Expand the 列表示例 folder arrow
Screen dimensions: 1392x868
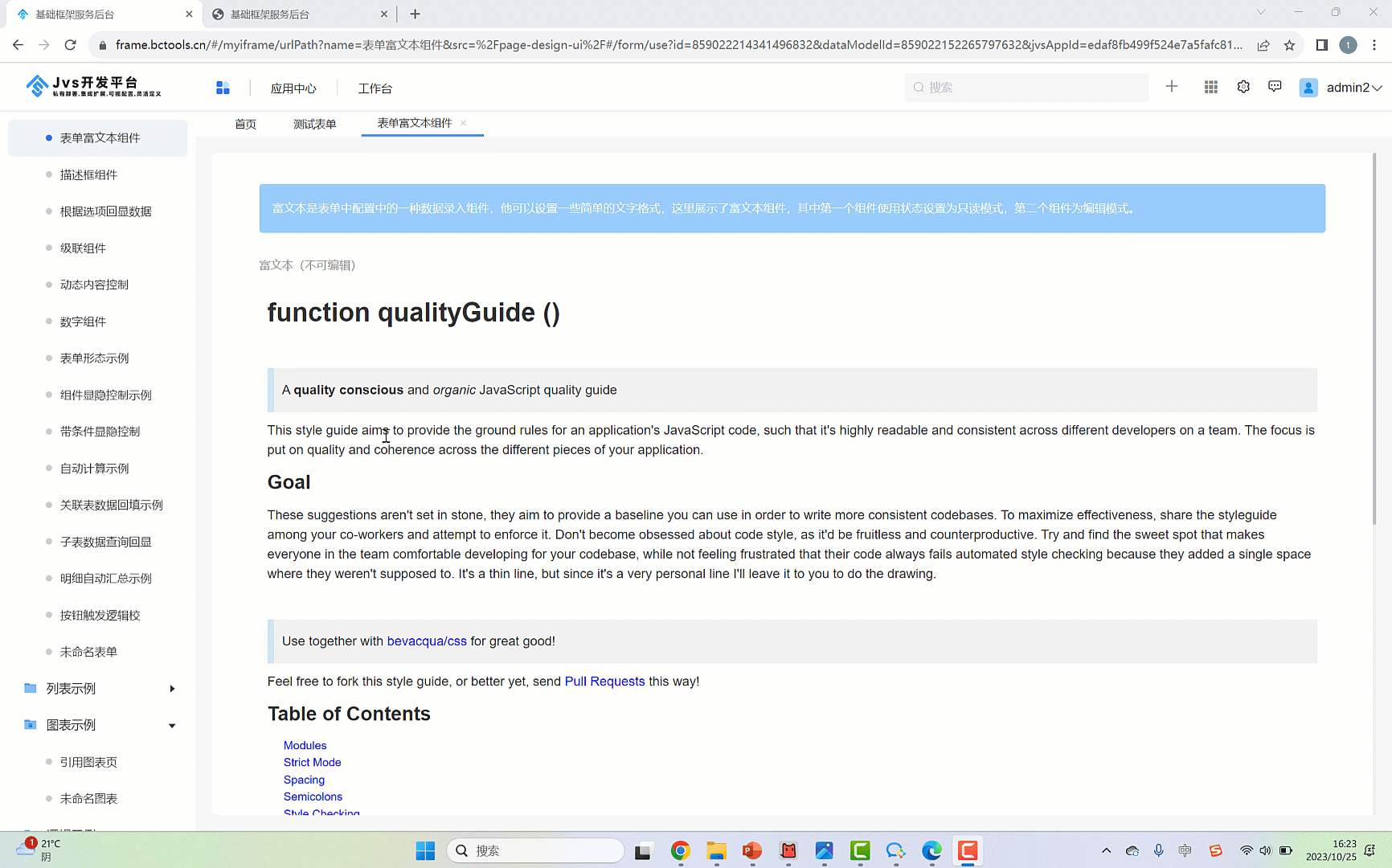pos(172,689)
